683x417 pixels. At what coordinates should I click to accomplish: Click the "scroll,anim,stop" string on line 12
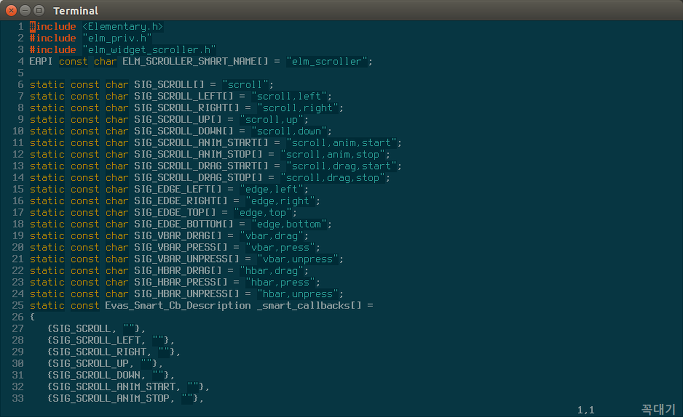(332, 155)
